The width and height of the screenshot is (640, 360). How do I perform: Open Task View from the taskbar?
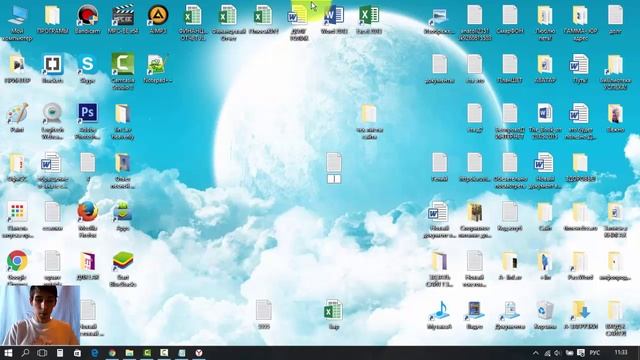(42, 353)
